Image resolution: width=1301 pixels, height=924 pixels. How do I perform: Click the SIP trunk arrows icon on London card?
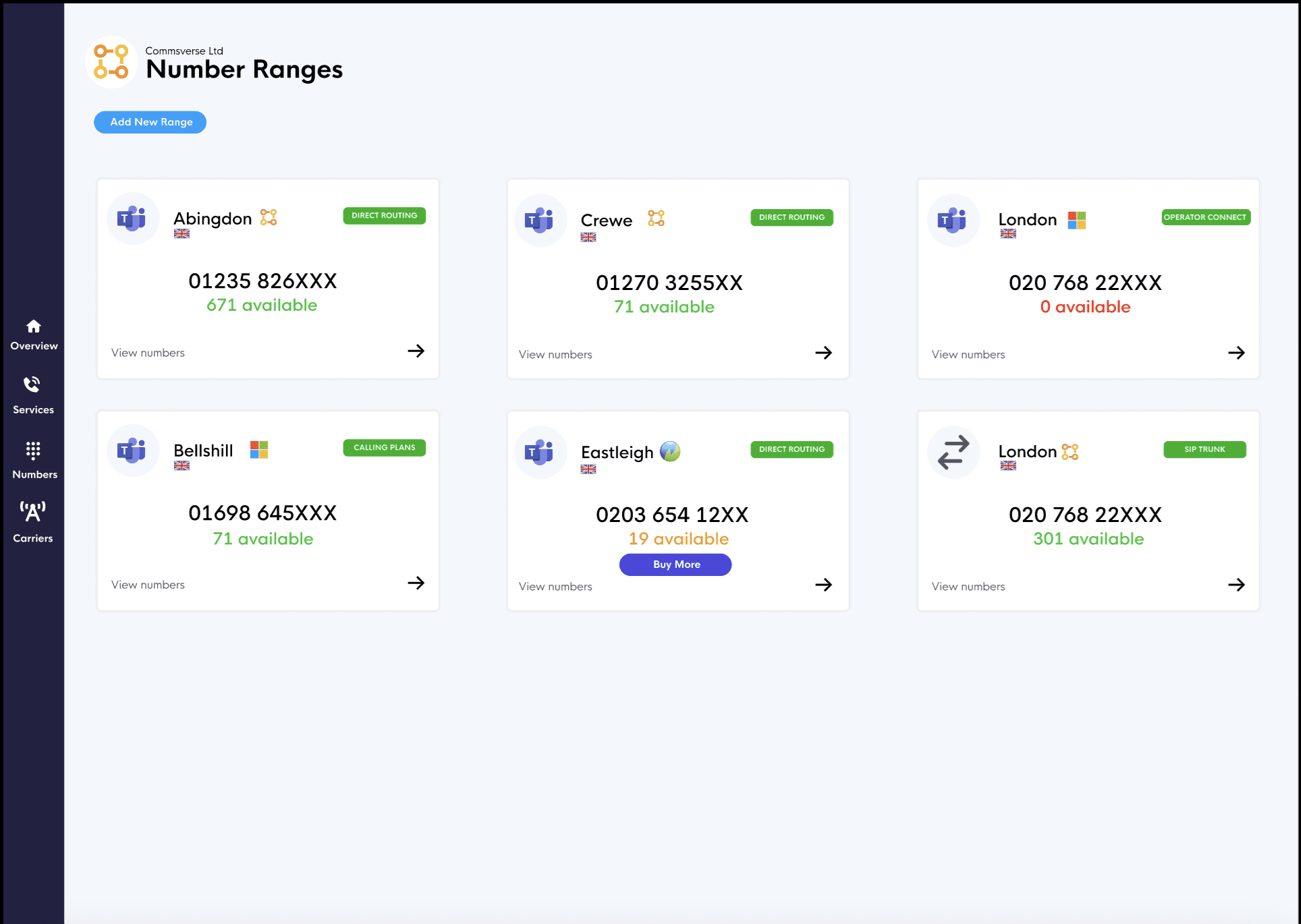pos(953,453)
